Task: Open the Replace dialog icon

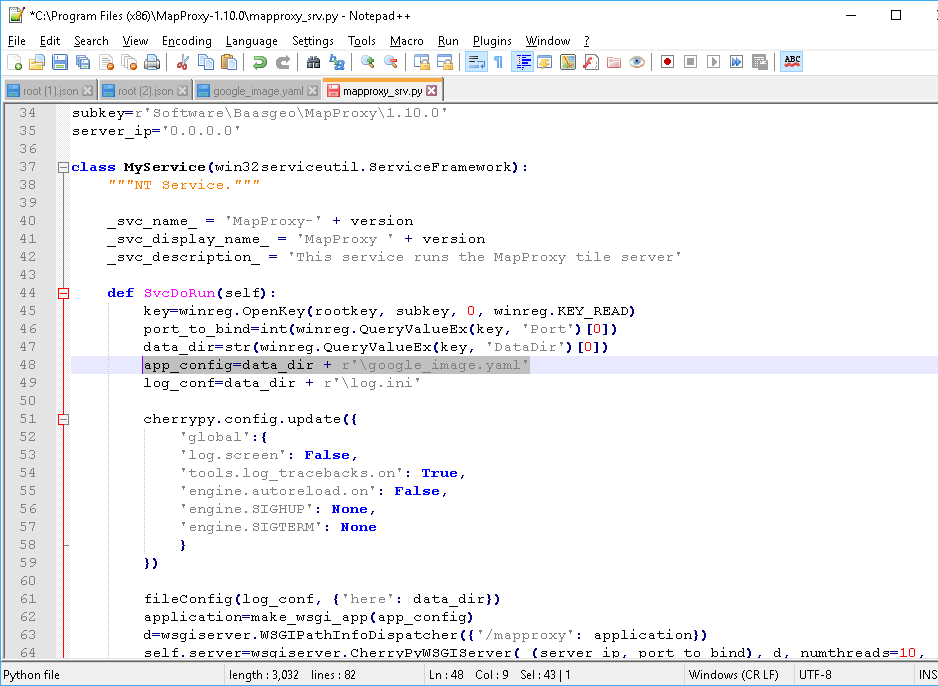Action: point(337,61)
